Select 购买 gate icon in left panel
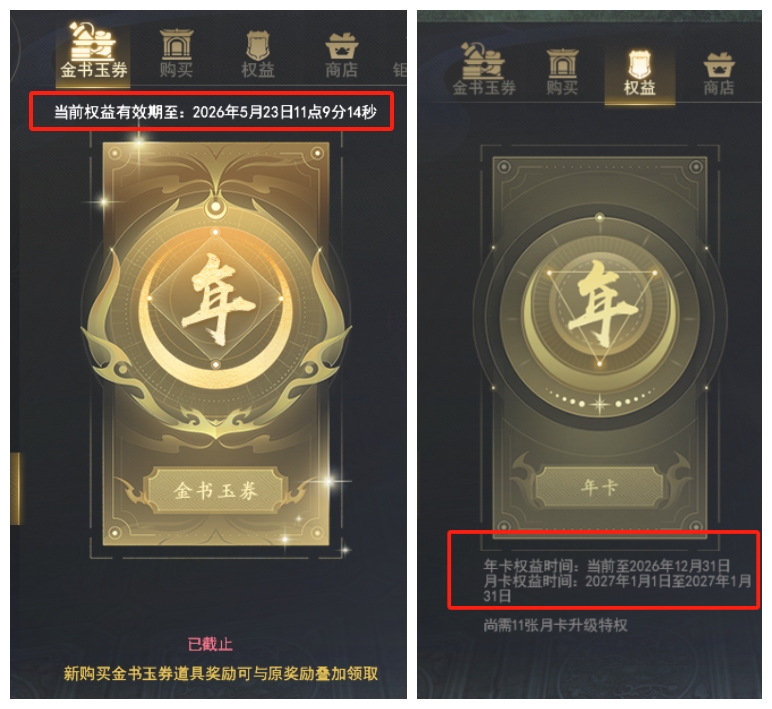This screenshot has width=772, height=709. pos(176,45)
